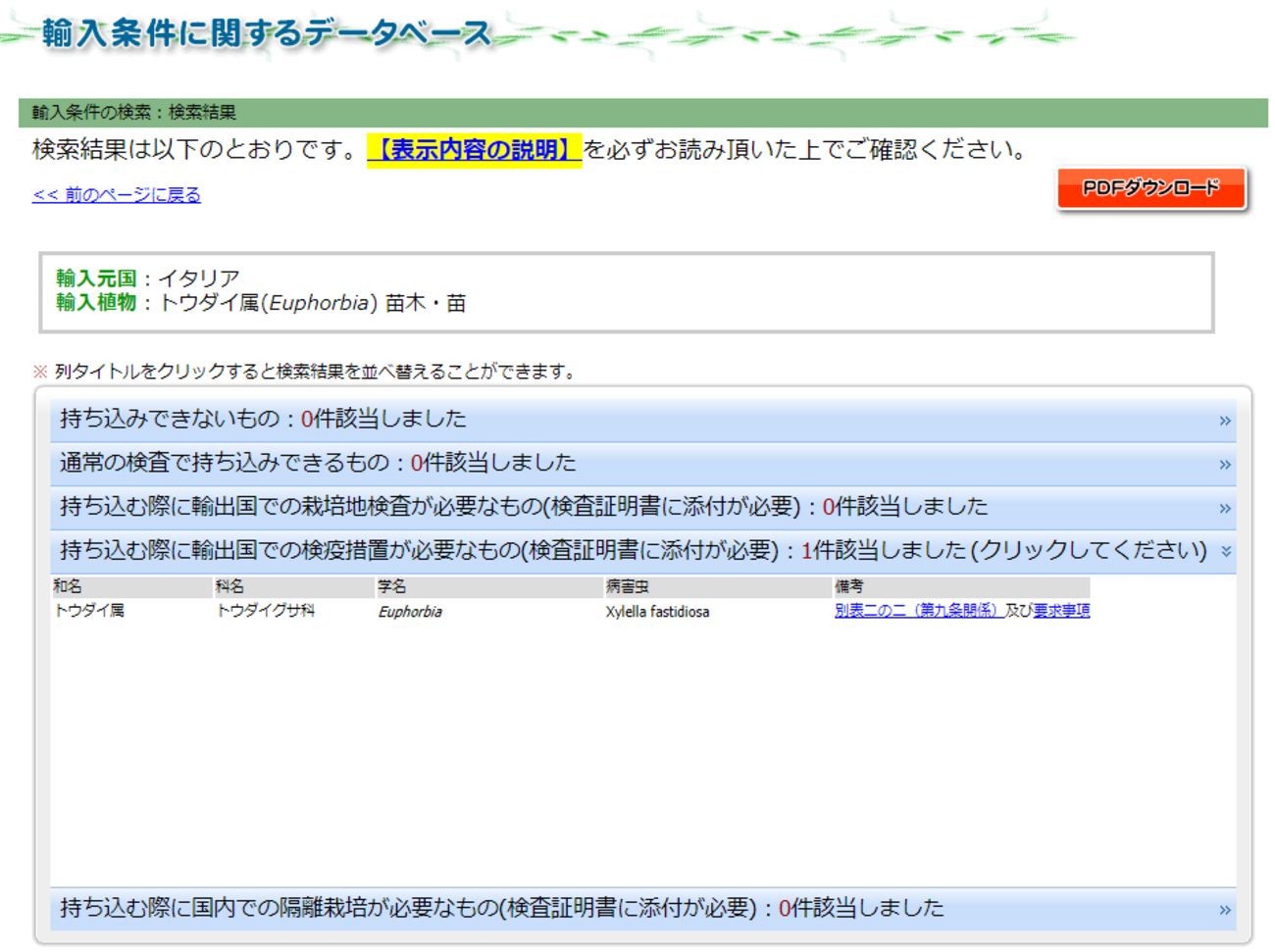The image size is (1275, 952).
Task: Click chevron icon on 隔離栽培が必要なもの row
Action: coord(1225,910)
